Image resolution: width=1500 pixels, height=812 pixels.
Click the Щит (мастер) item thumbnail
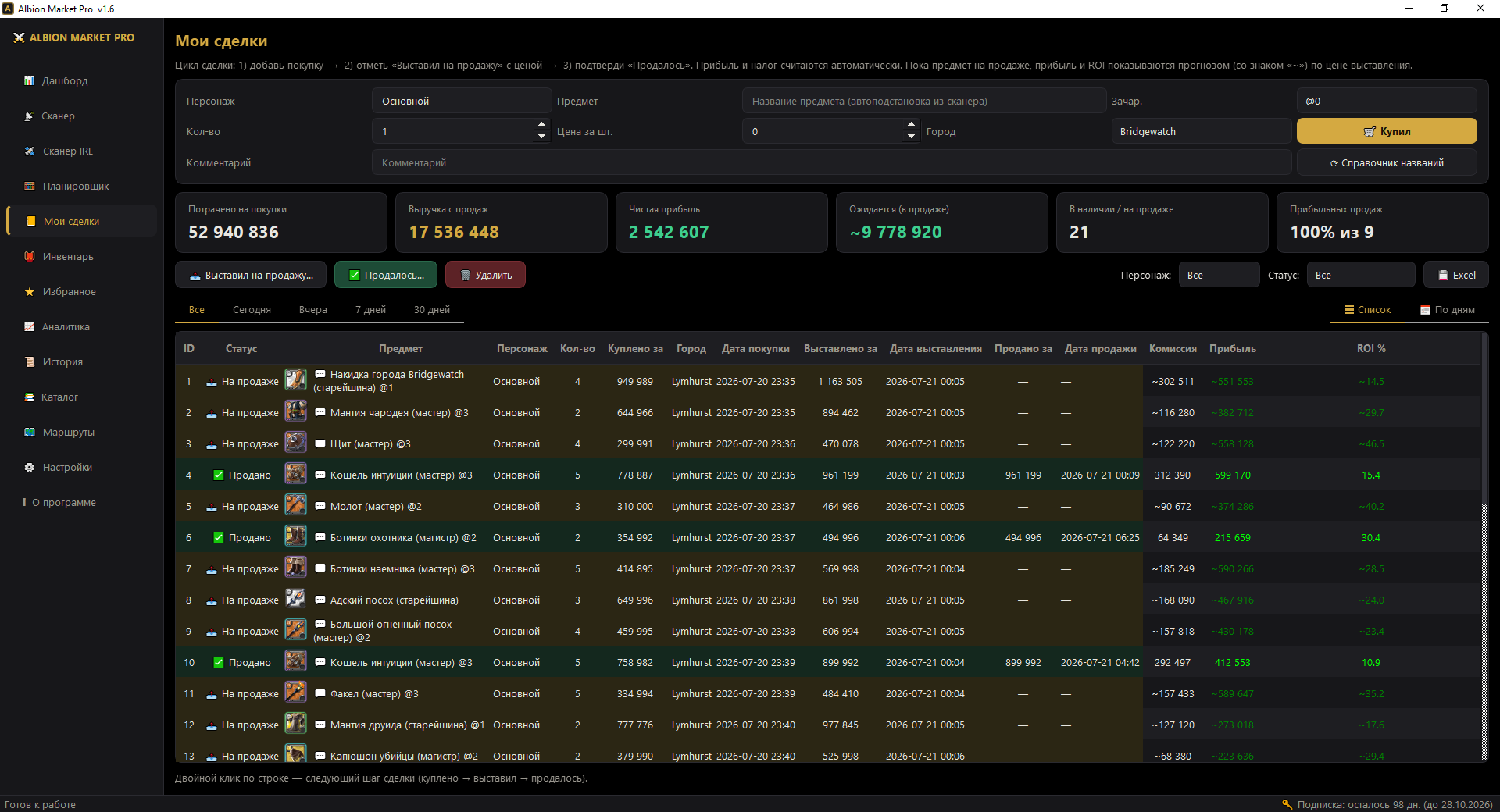tap(295, 443)
